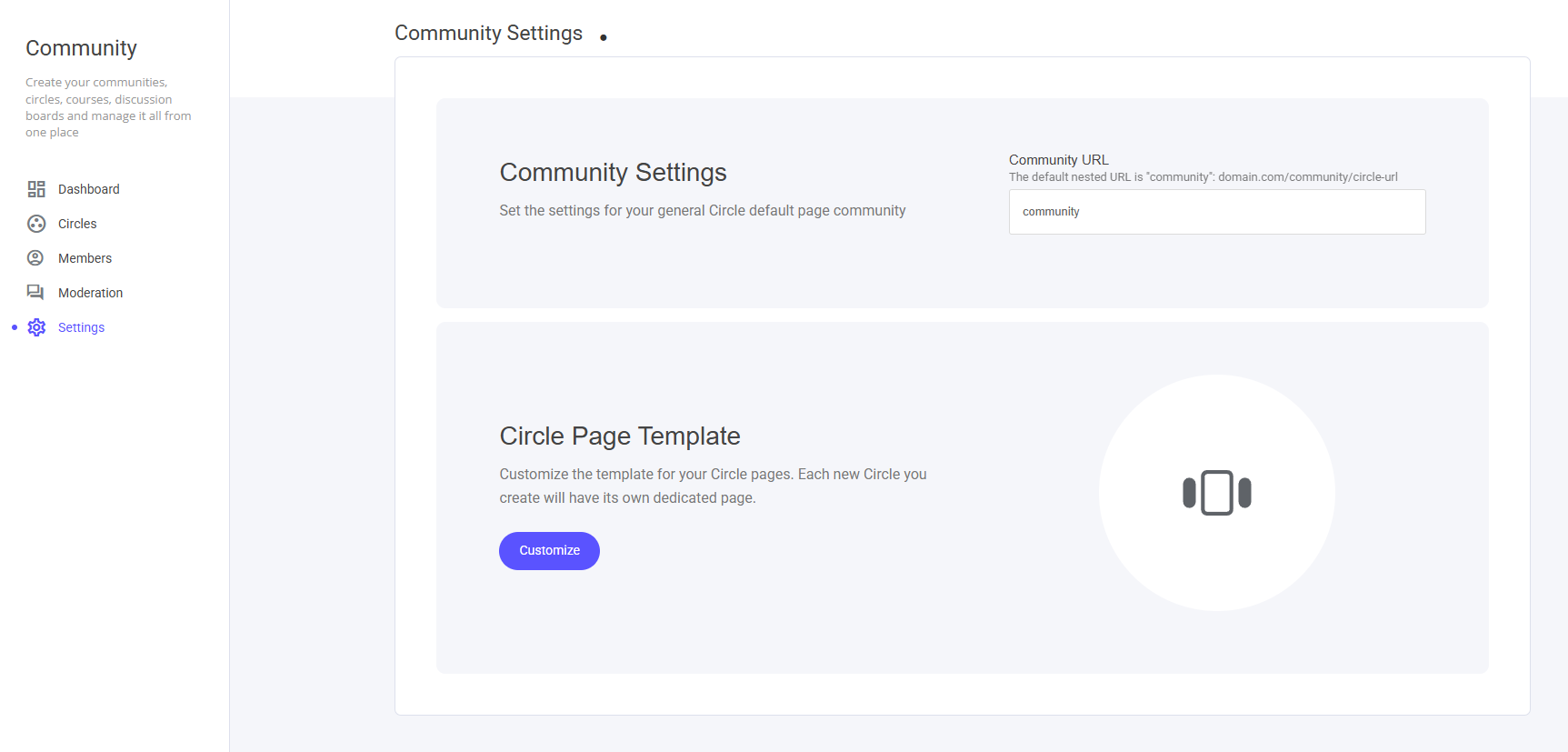Click the Dashboard grid icon

click(x=36, y=189)
